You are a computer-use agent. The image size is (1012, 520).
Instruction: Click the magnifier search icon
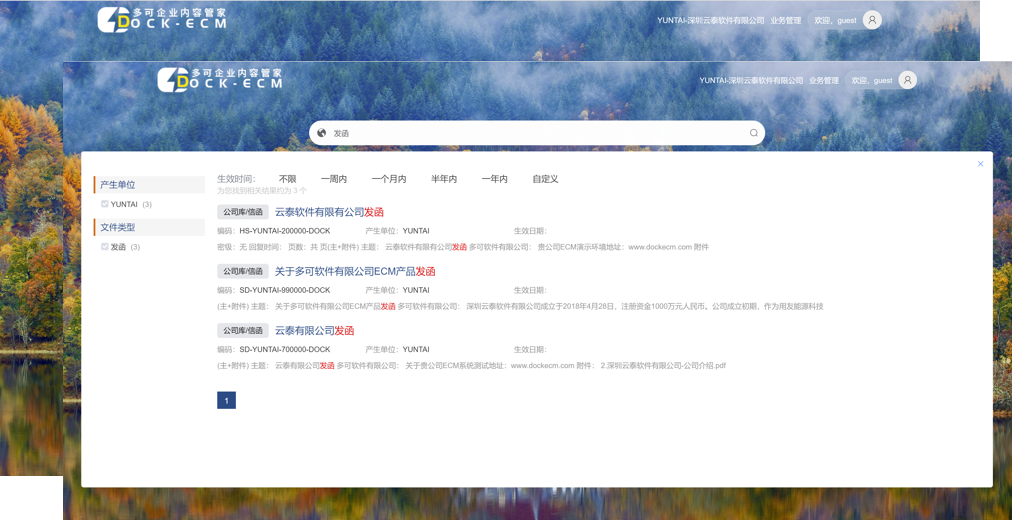tap(753, 133)
